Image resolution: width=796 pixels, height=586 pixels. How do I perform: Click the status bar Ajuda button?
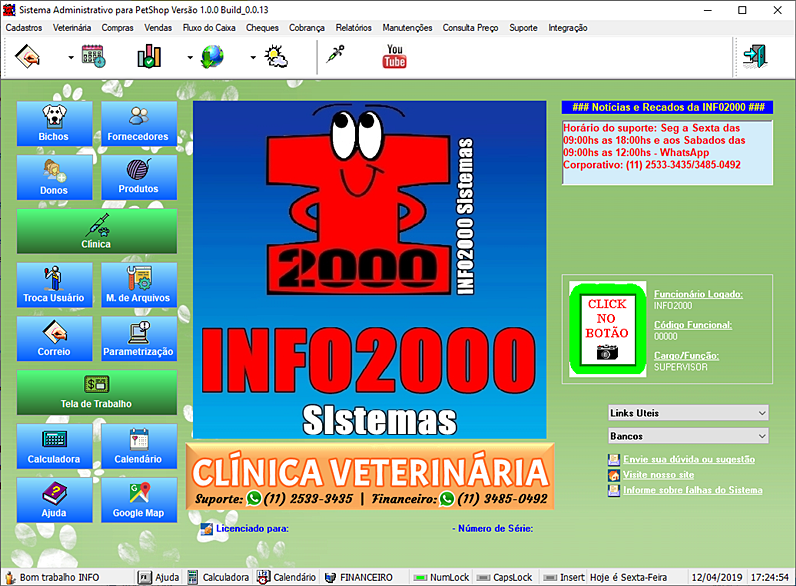(x=159, y=577)
